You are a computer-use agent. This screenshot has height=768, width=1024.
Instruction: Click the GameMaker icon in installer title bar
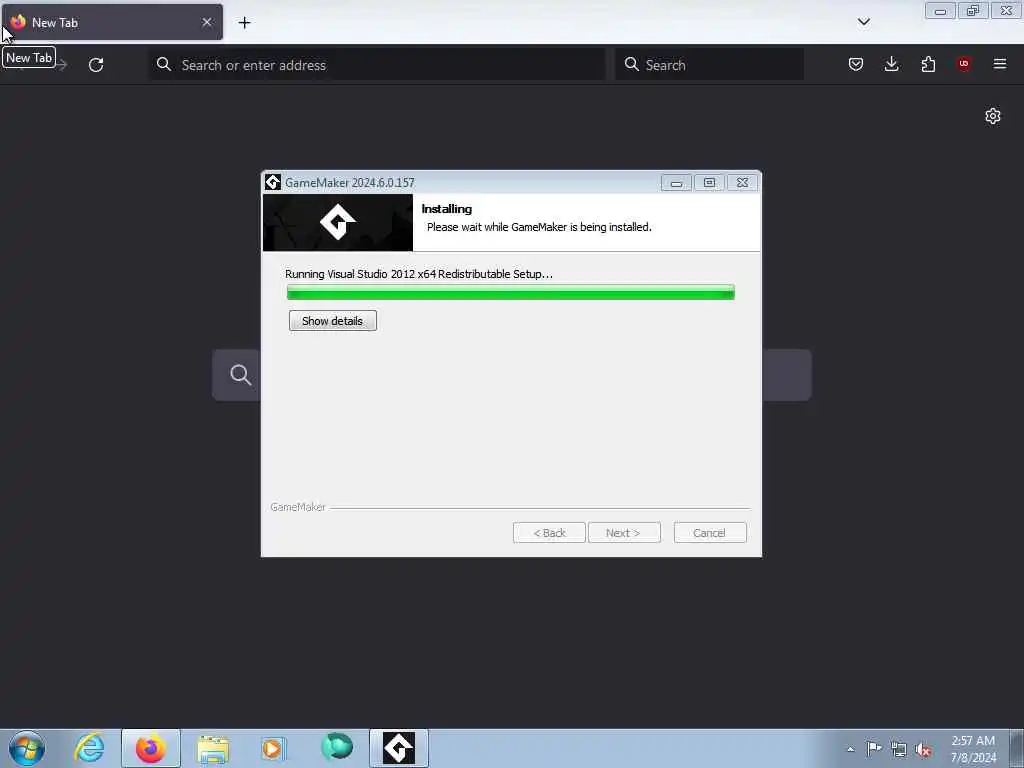(273, 182)
